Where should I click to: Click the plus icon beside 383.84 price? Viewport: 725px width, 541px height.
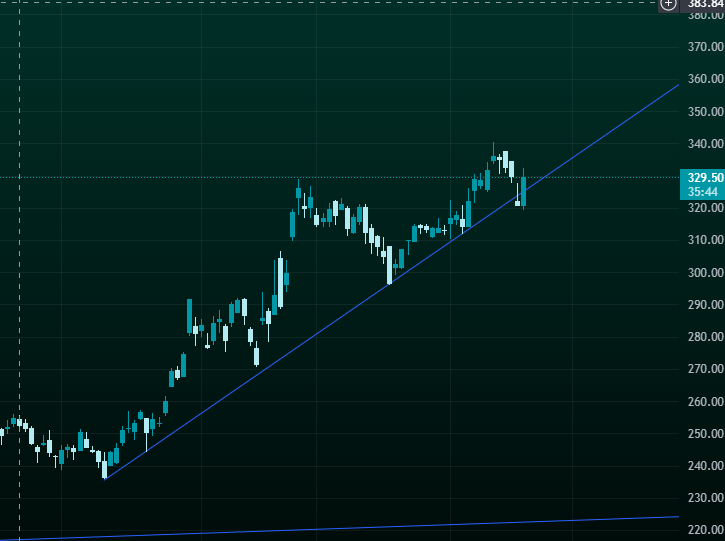(668, 5)
